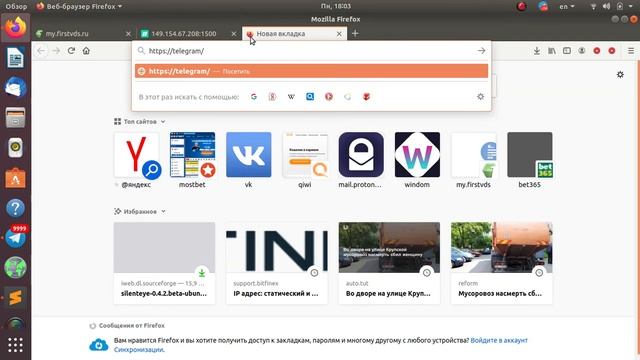Launch Firefox from the dock
This screenshot has height=360, width=640.
16,27
